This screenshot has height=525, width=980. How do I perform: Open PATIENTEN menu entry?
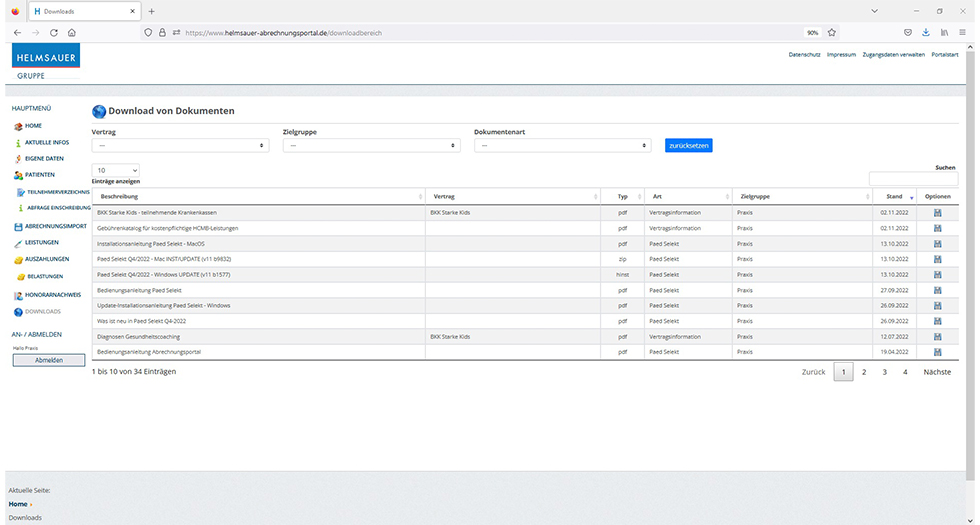39,175
